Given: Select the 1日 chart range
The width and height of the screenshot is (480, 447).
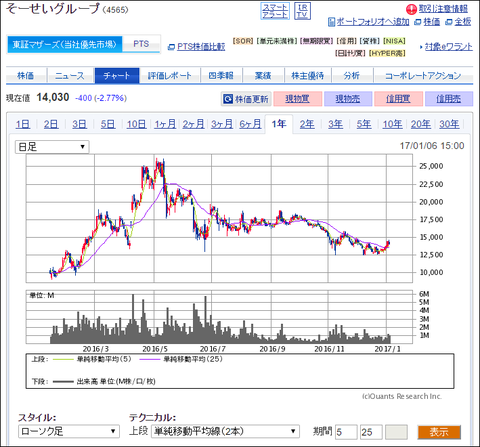Looking at the screenshot, I should (x=23, y=124).
